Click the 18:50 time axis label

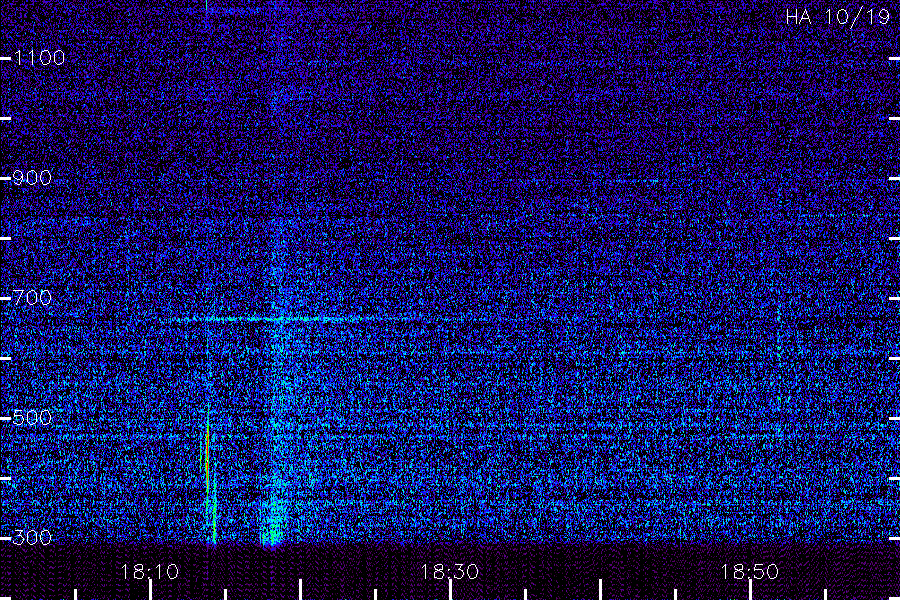[749, 572]
